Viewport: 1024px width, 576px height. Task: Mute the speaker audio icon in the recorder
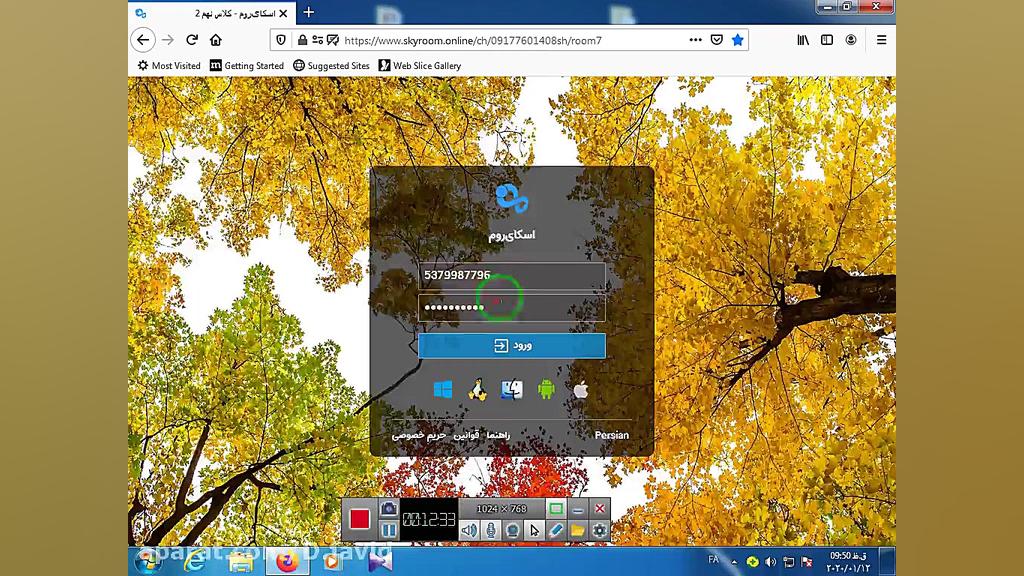click(x=470, y=530)
